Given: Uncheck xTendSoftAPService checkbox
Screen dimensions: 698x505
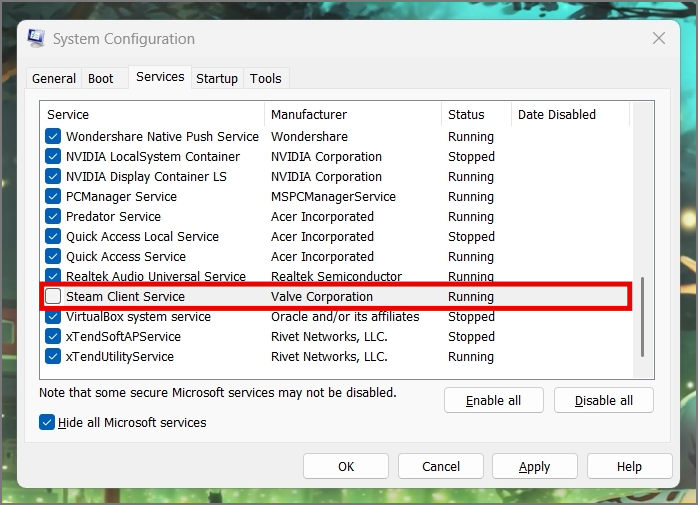Looking at the screenshot, I should click(53, 336).
